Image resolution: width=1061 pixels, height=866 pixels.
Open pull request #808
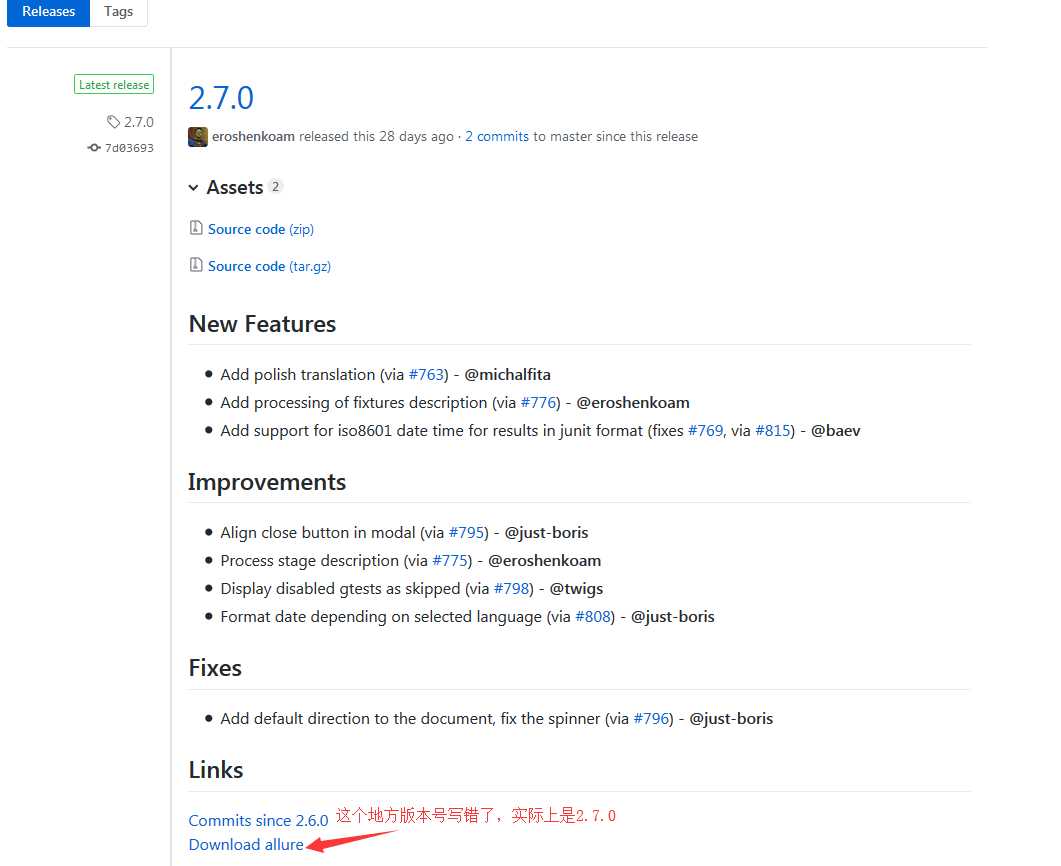click(x=593, y=617)
